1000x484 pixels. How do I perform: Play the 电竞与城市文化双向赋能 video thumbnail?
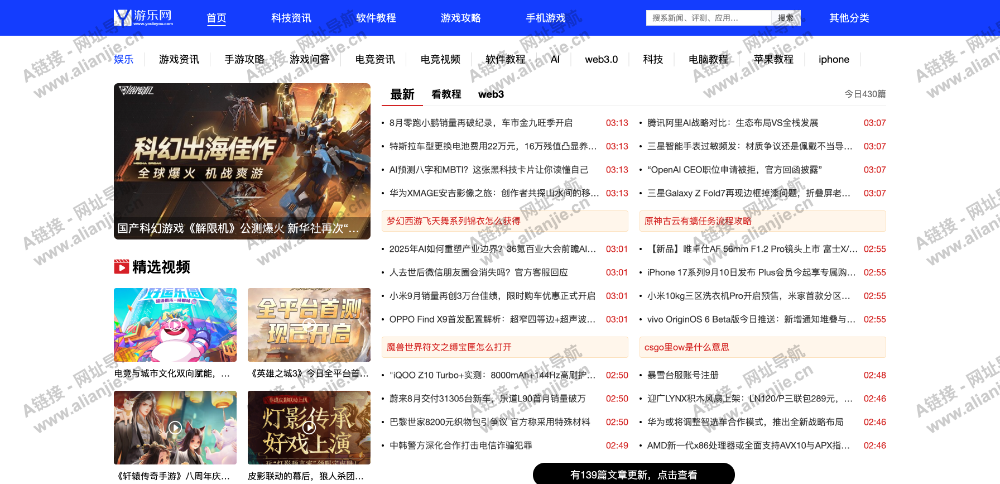point(175,325)
